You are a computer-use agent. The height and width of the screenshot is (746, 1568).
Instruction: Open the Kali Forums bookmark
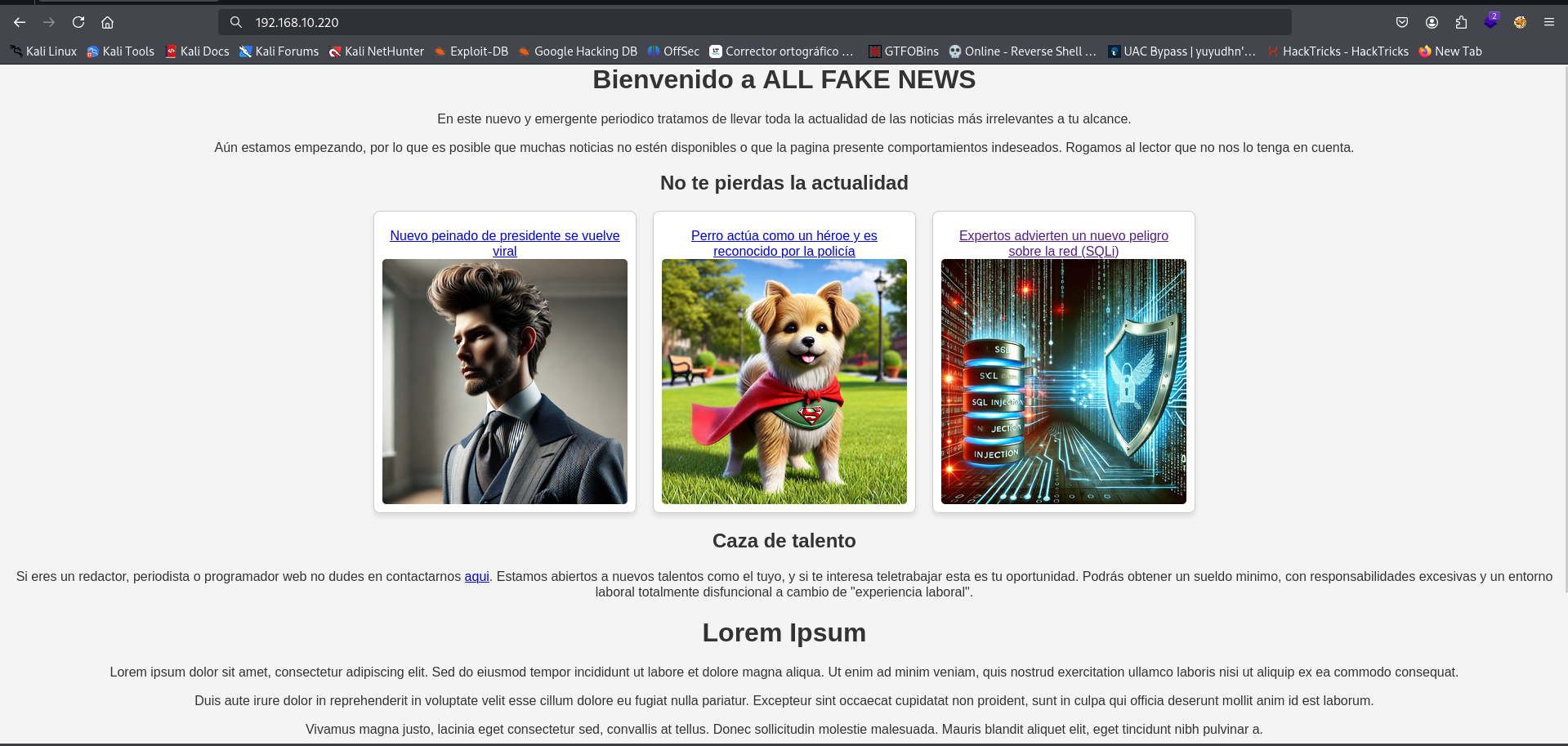279,51
